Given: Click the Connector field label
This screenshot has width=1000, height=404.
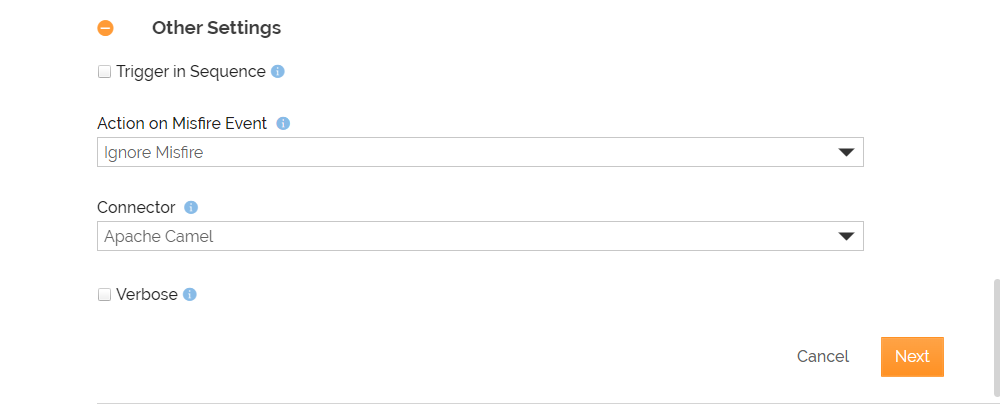Looking at the screenshot, I should (136, 207).
